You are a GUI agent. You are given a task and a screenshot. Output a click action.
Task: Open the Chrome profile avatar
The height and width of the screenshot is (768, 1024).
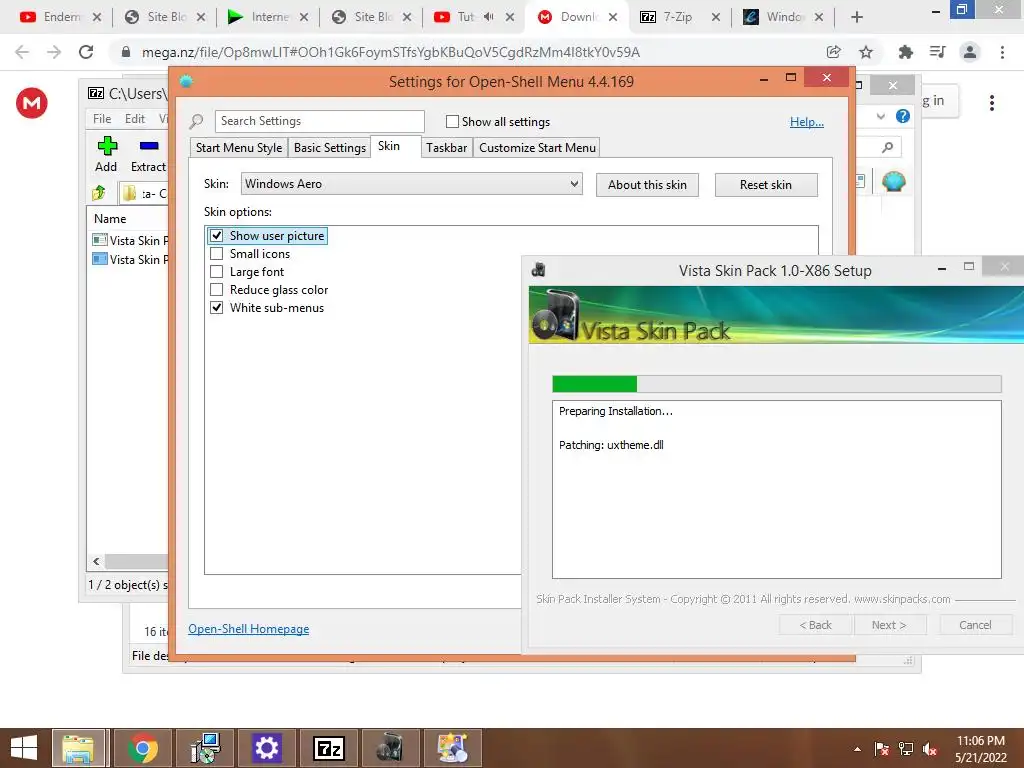(970, 52)
